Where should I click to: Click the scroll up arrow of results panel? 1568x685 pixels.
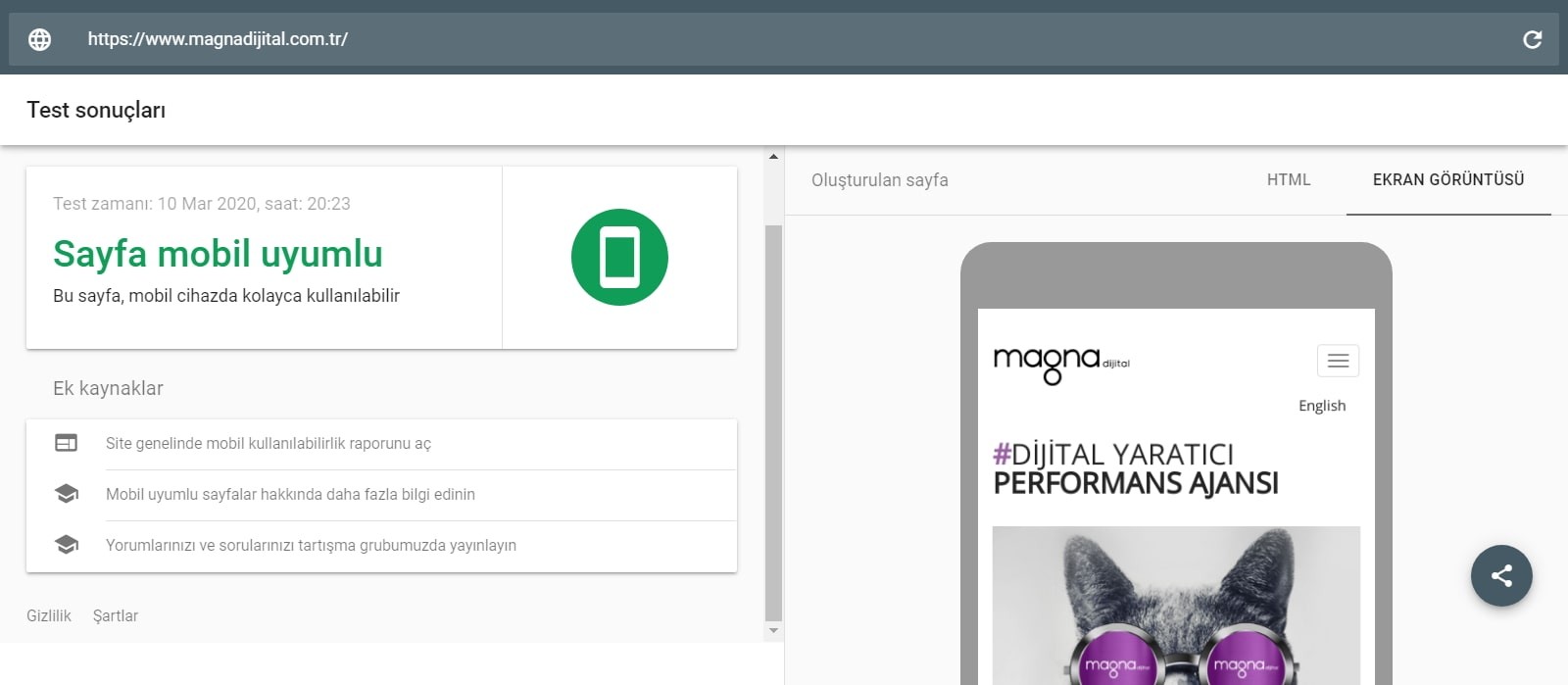[x=773, y=156]
